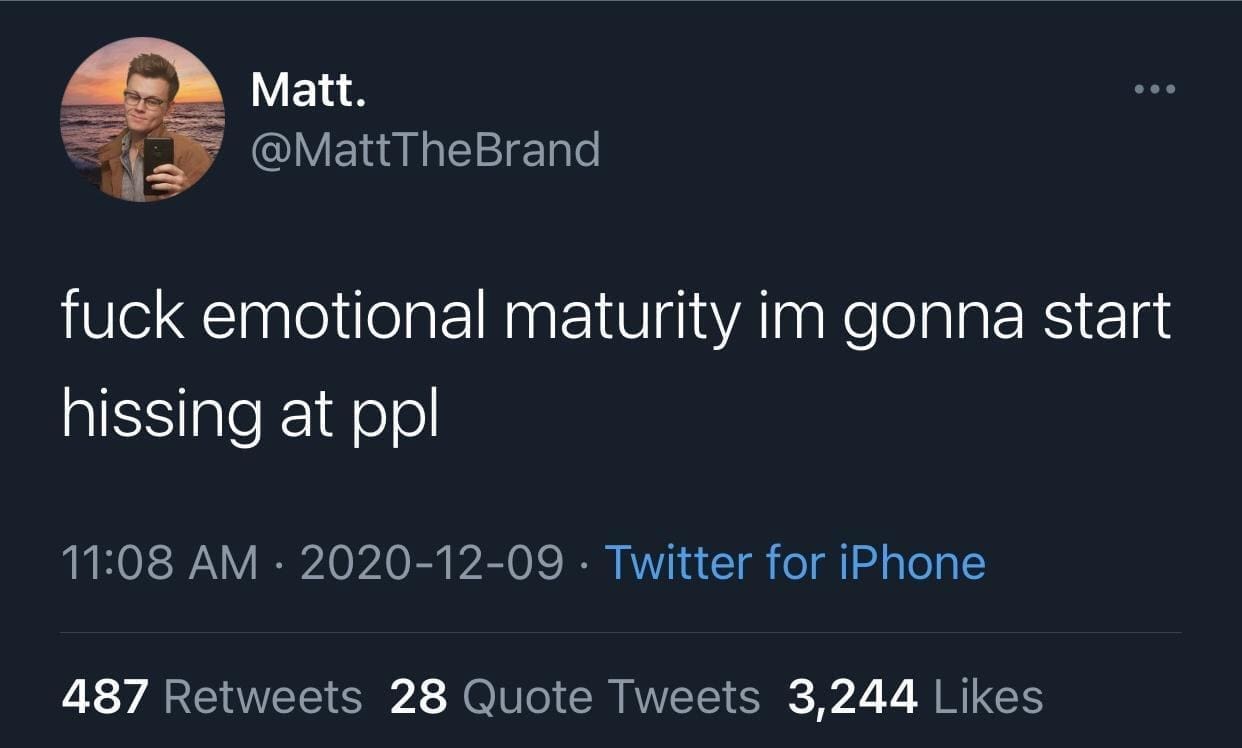This screenshot has width=1242, height=748.
Task: Show the "Likes" label list
Action: click(988, 696)
